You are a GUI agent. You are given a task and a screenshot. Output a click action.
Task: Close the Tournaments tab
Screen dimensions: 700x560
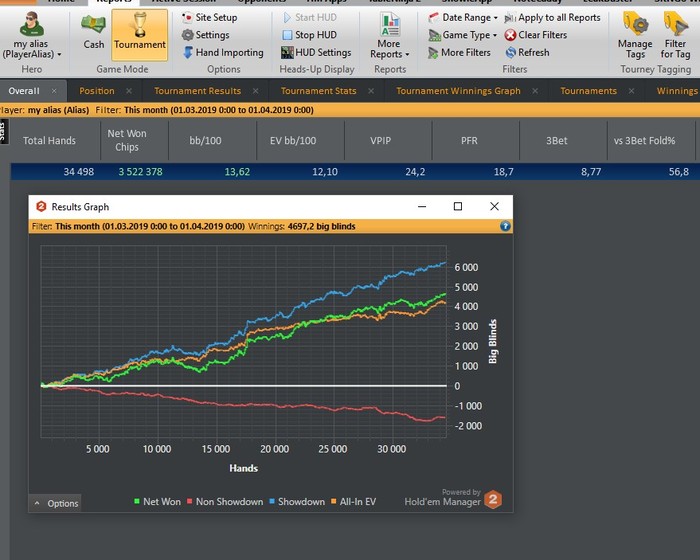(x=631, y=91)
